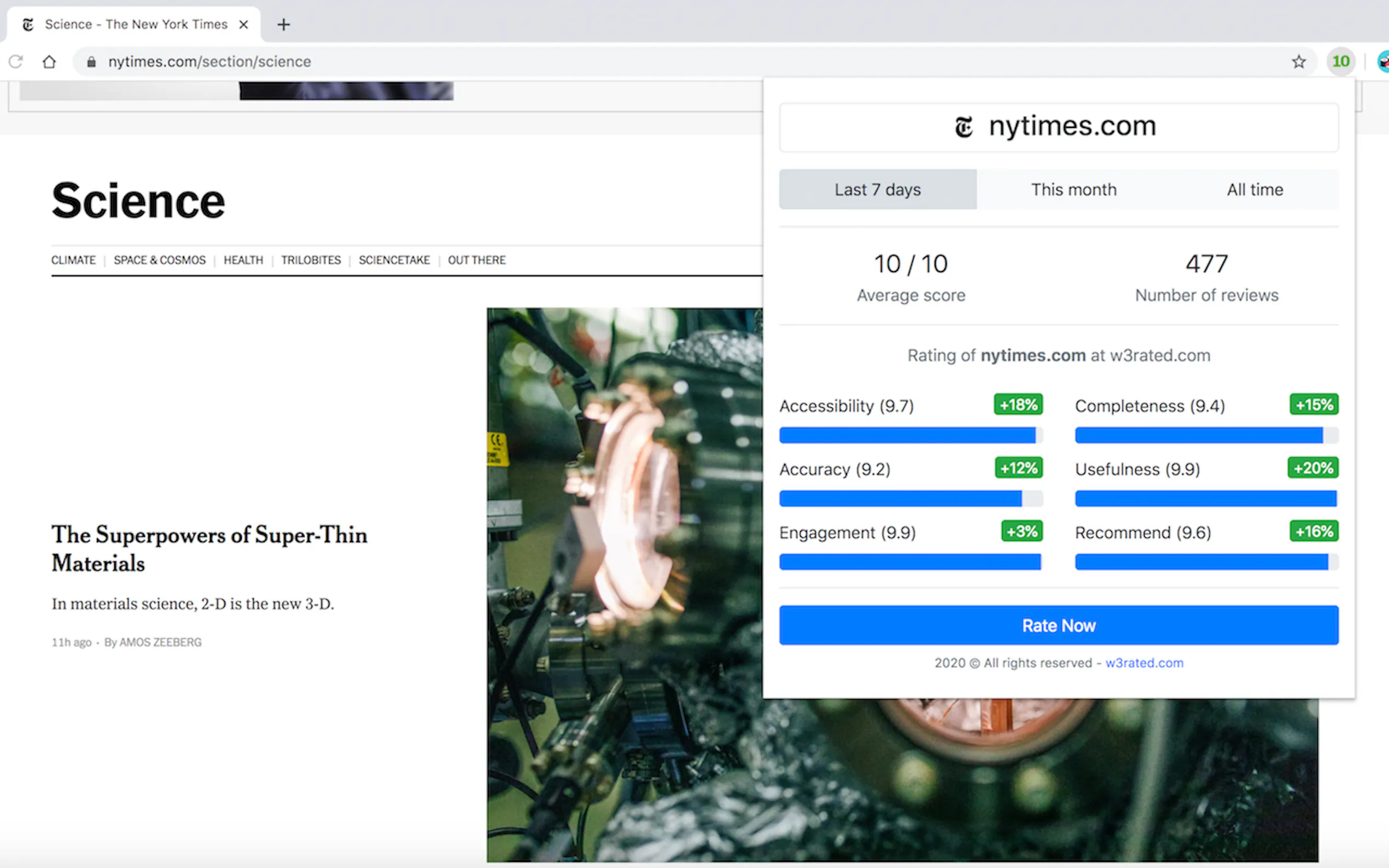
Task: Click the +12% Accuracy badge
Action: (1019, 468)
